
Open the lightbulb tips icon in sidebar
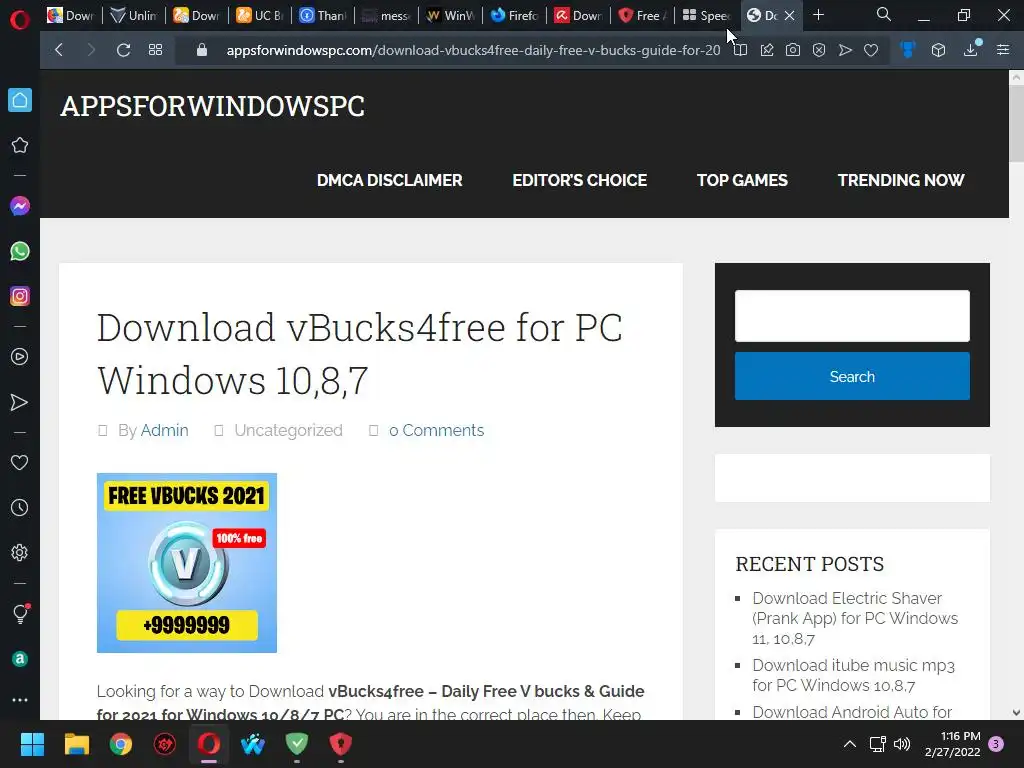(x=20, y=613)
